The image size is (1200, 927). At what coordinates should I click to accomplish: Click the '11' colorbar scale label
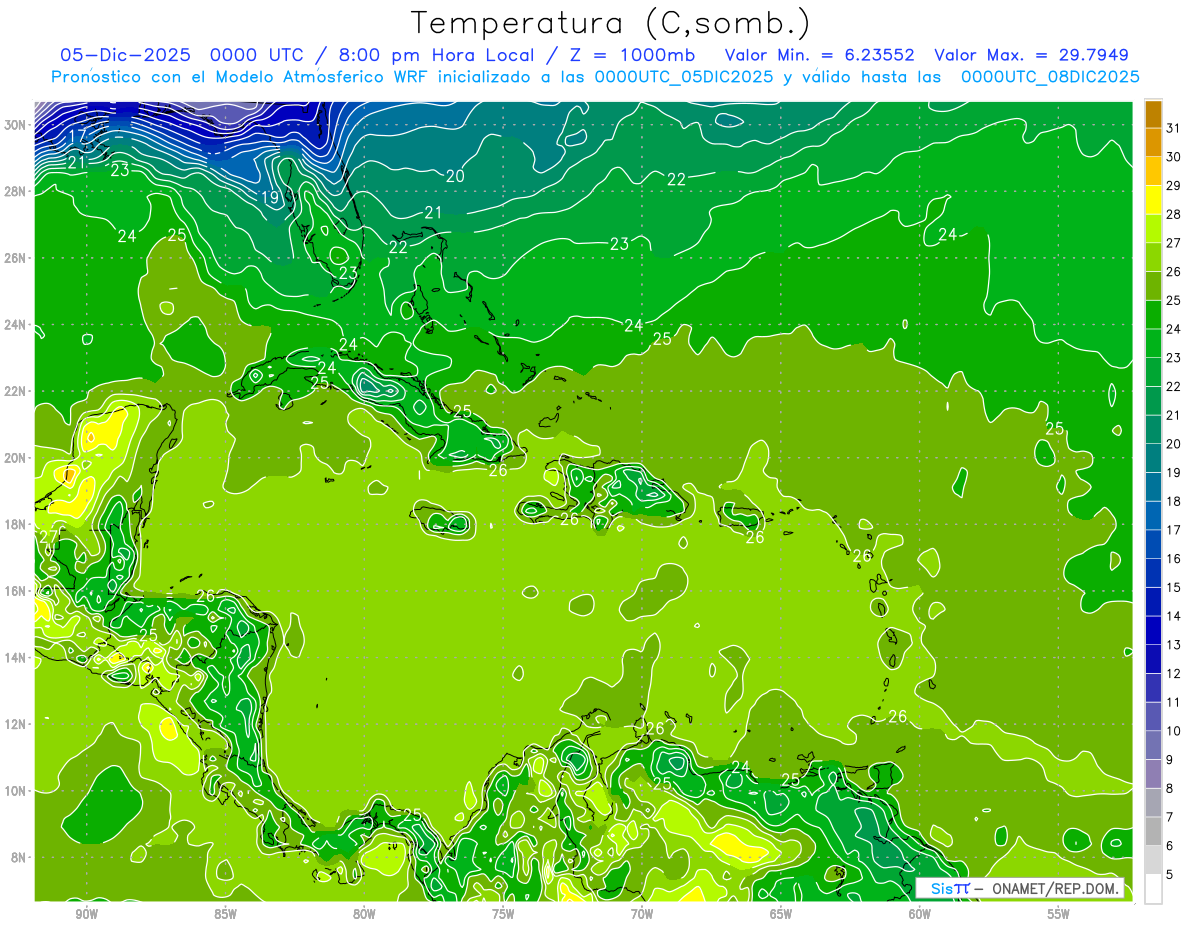(x=1174, y=702)
